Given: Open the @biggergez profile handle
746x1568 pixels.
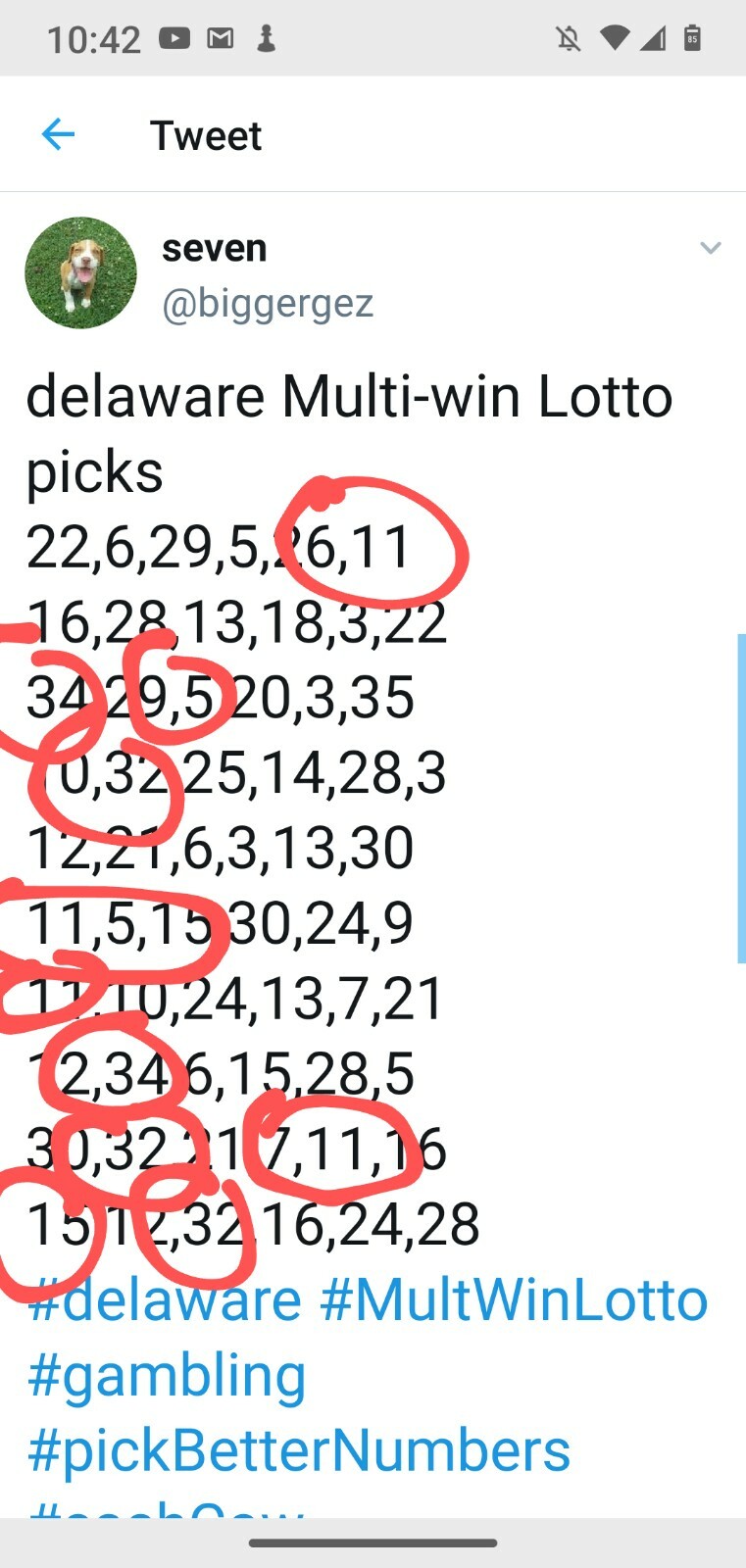Looking at the screenshot, I should [x=268, y=304].
